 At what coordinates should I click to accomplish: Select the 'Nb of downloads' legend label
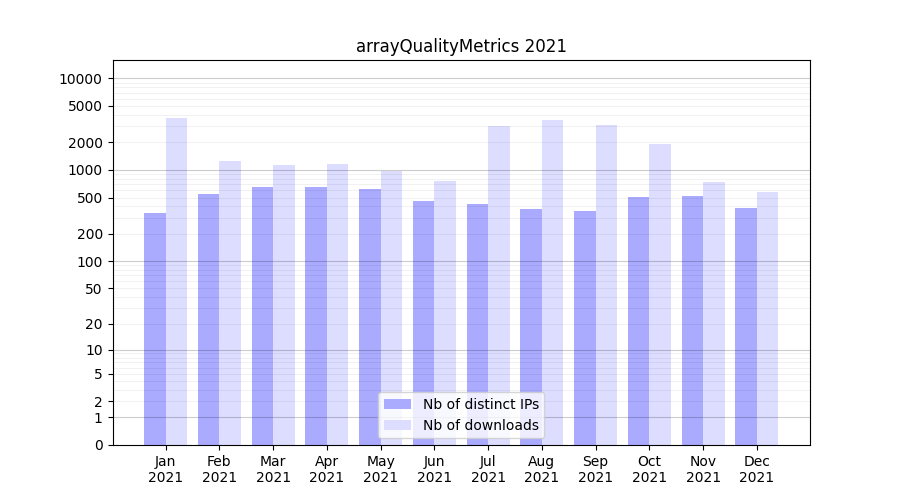[x=481, y=425]
